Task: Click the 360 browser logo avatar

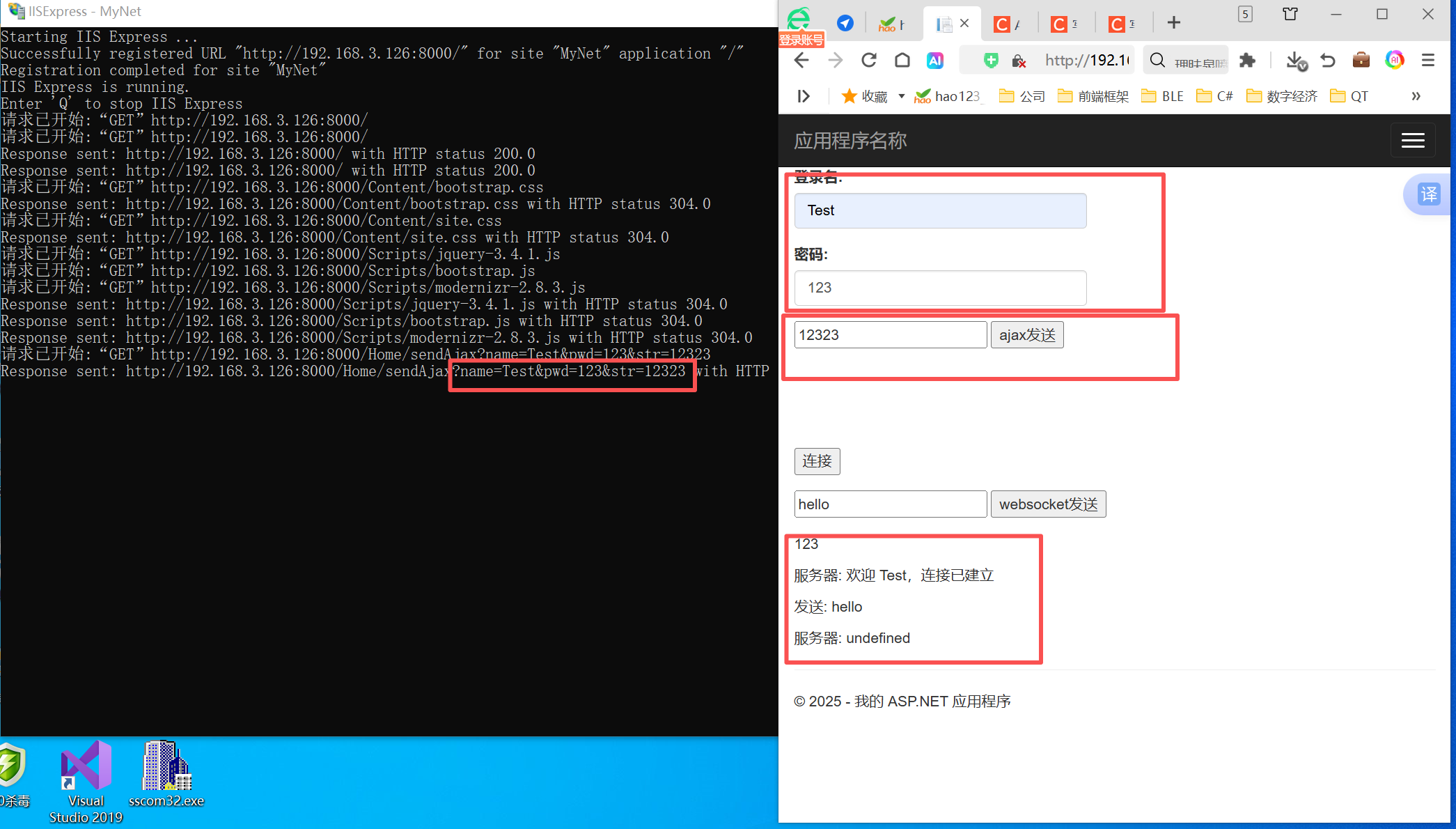Action: (x=799, y=18)
